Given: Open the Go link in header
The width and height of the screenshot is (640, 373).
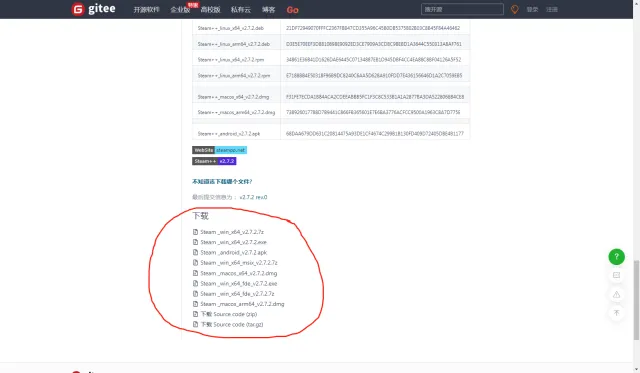Looking at the screenshot, I should (292, 10).
